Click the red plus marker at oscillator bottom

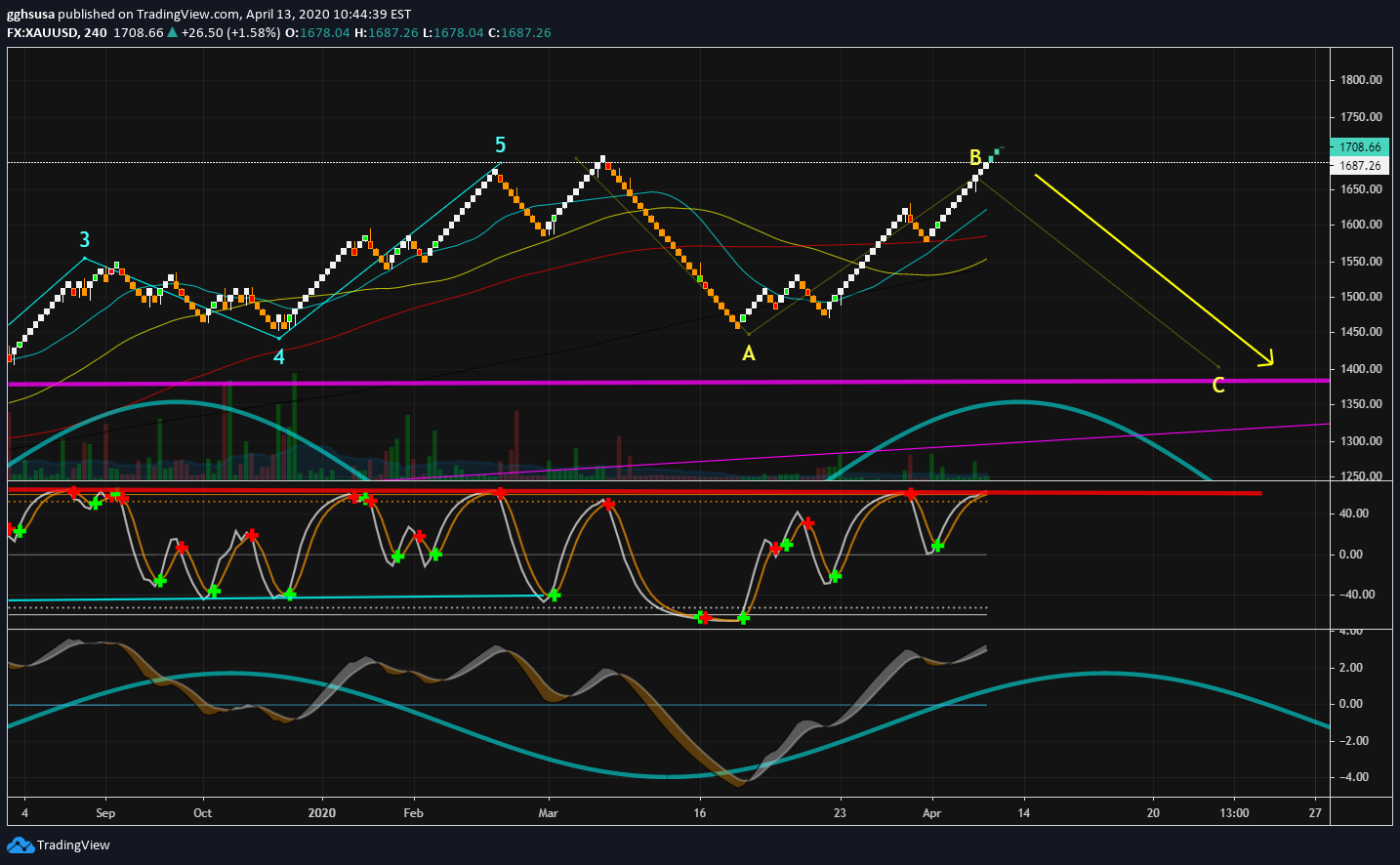[704, 617]
